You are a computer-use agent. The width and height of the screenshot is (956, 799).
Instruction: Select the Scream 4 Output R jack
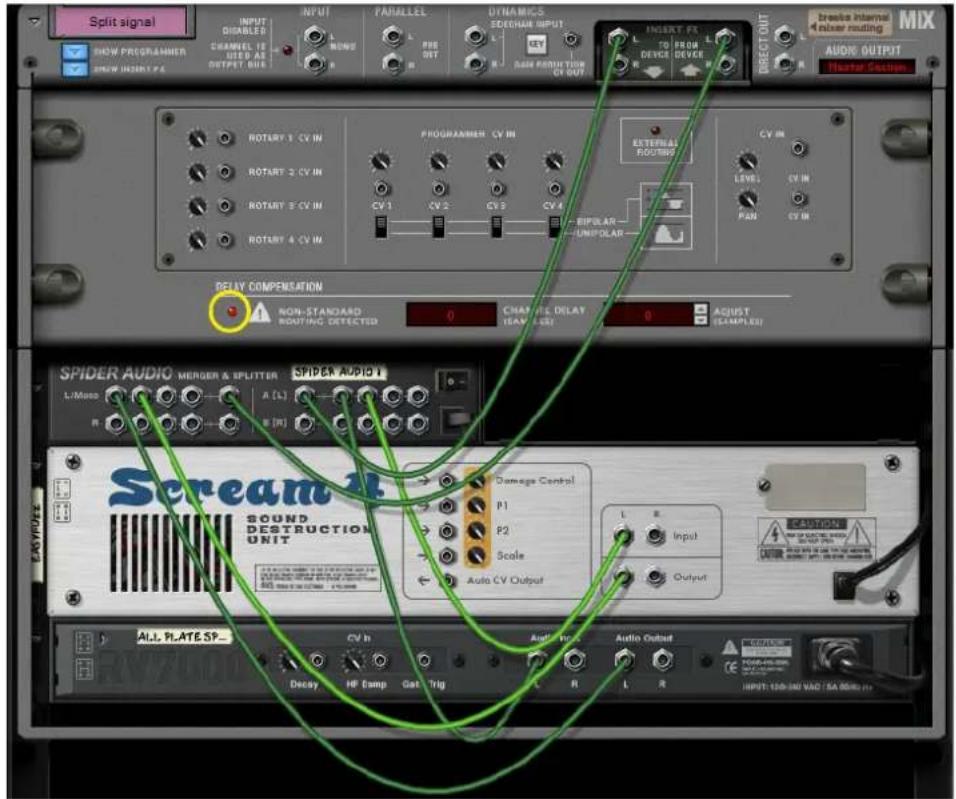click(655, 576)
